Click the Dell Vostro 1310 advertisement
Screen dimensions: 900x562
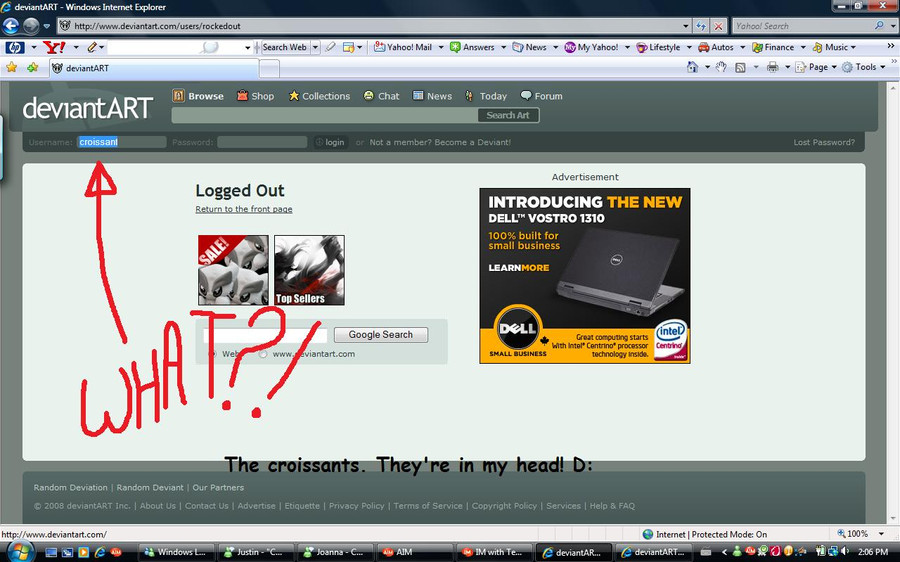585,276
